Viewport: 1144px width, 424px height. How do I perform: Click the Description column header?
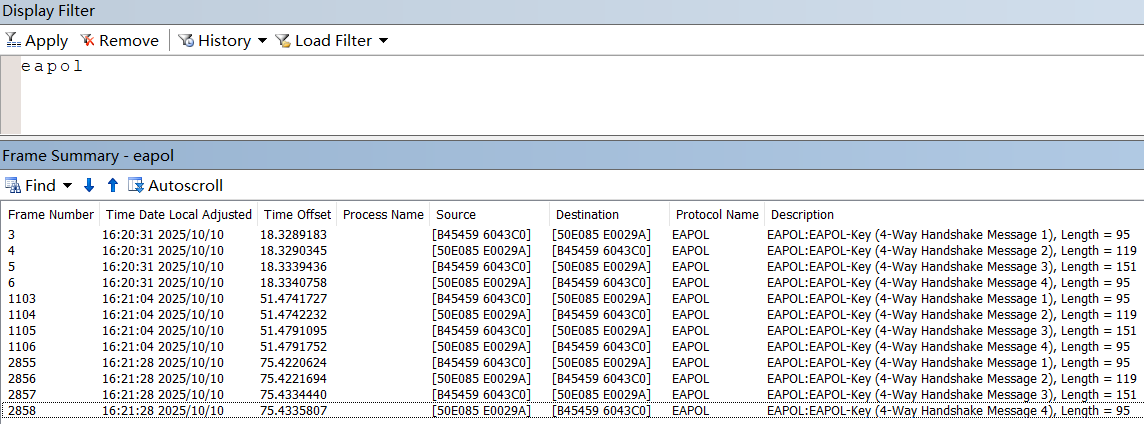(x=802, y=215)
